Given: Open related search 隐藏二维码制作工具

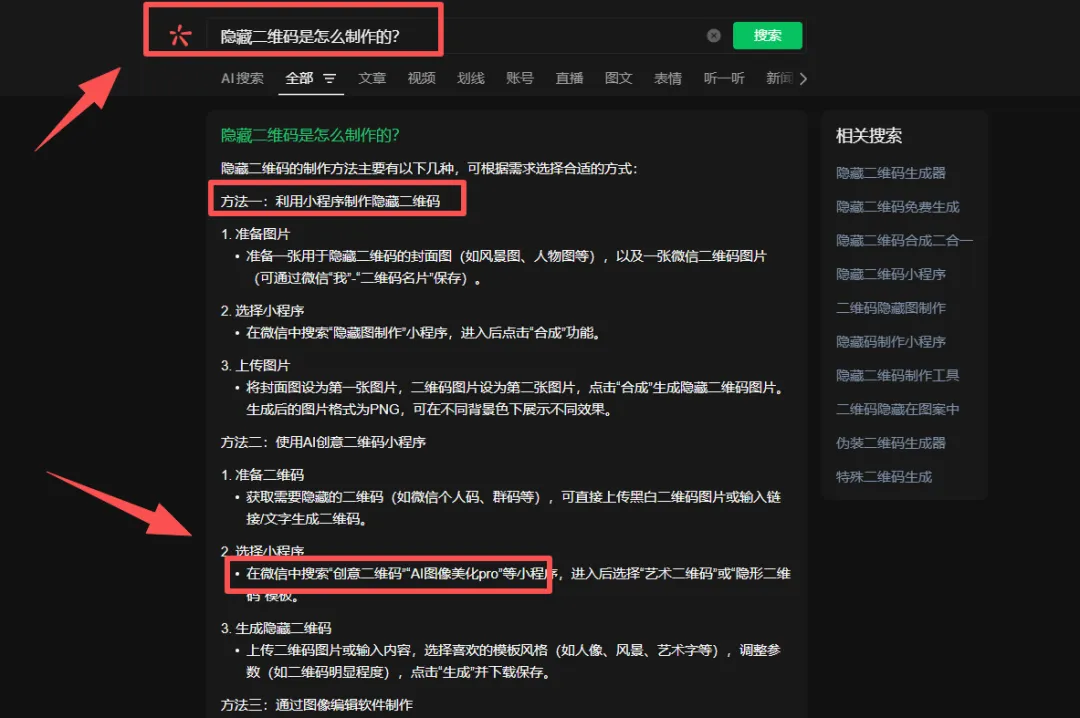Looking at the screenshot, I should [897, 376].
